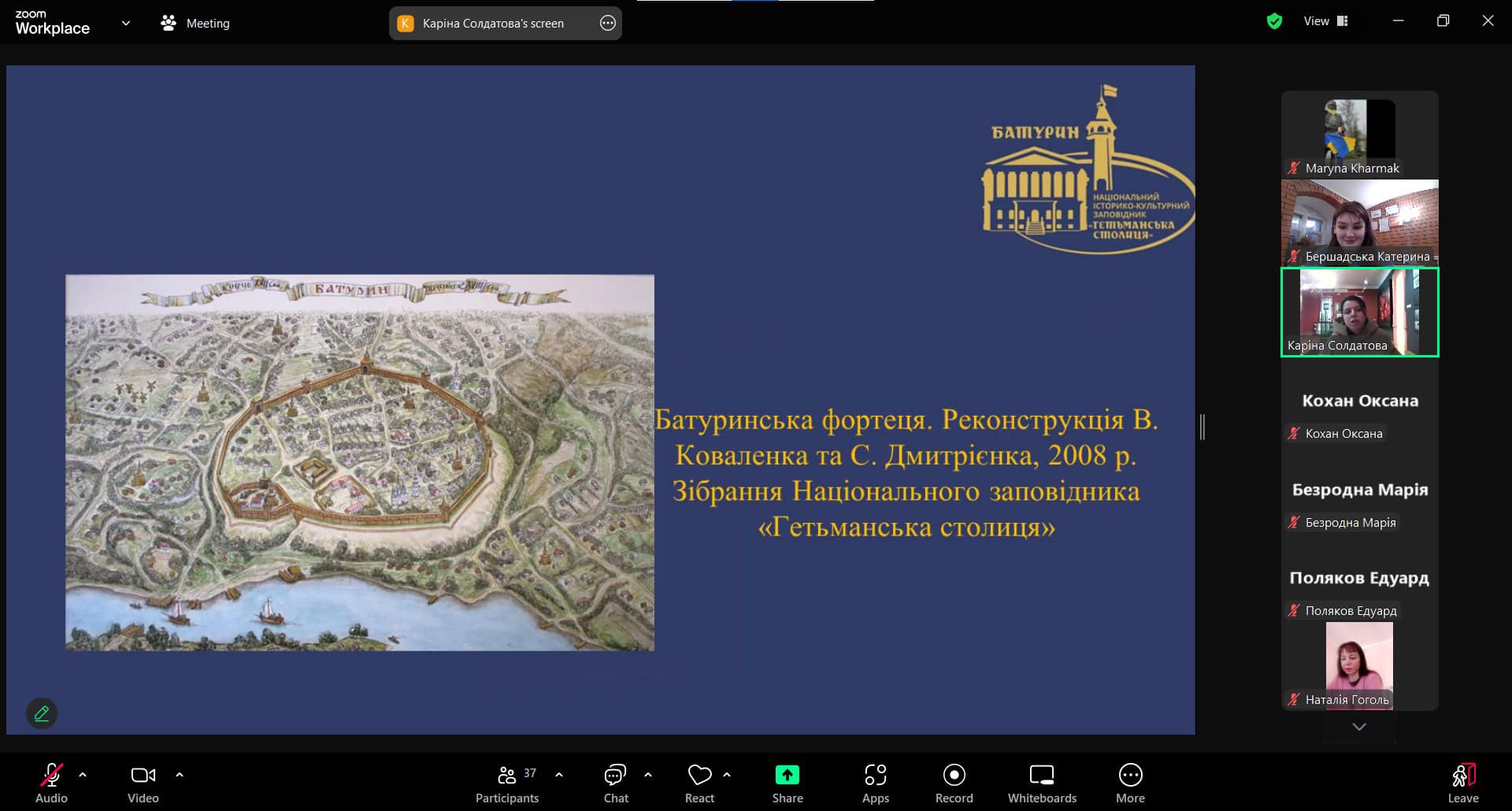Click muted mic icon on Maryna Kharmak

pos(1294,168)
